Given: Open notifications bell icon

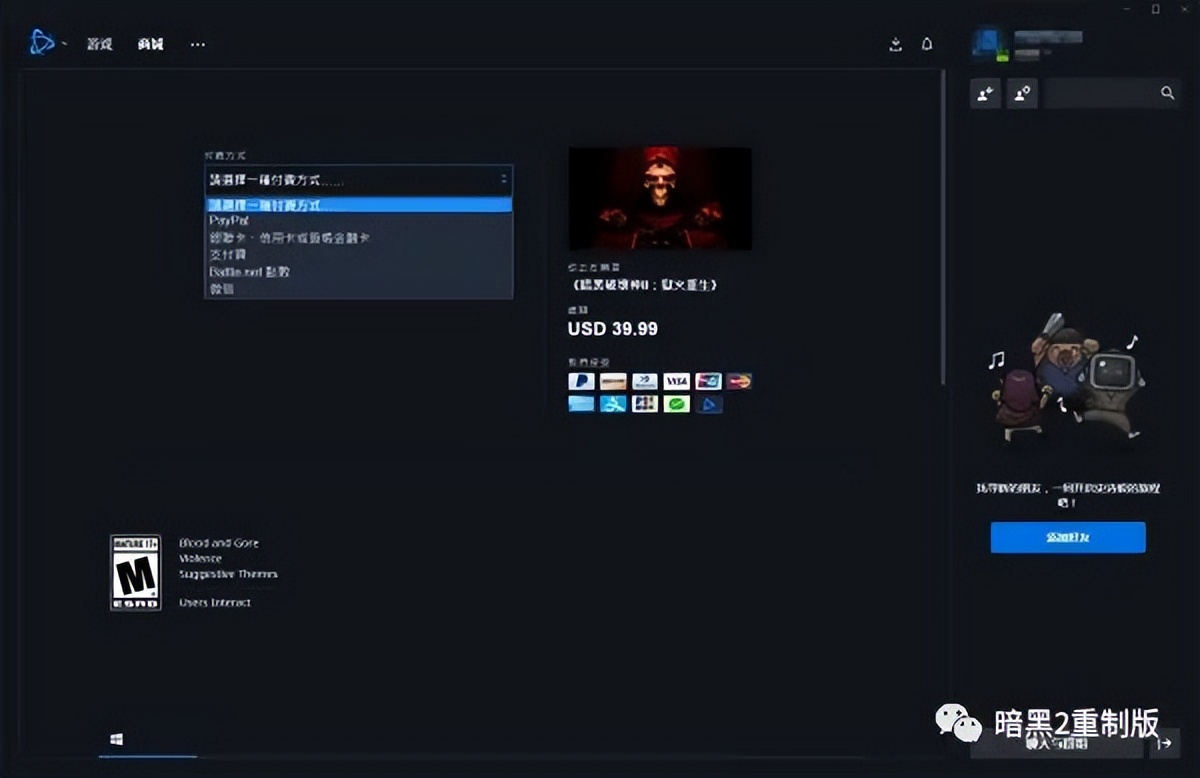Looking at the screenshot, I should pos(927,44).
